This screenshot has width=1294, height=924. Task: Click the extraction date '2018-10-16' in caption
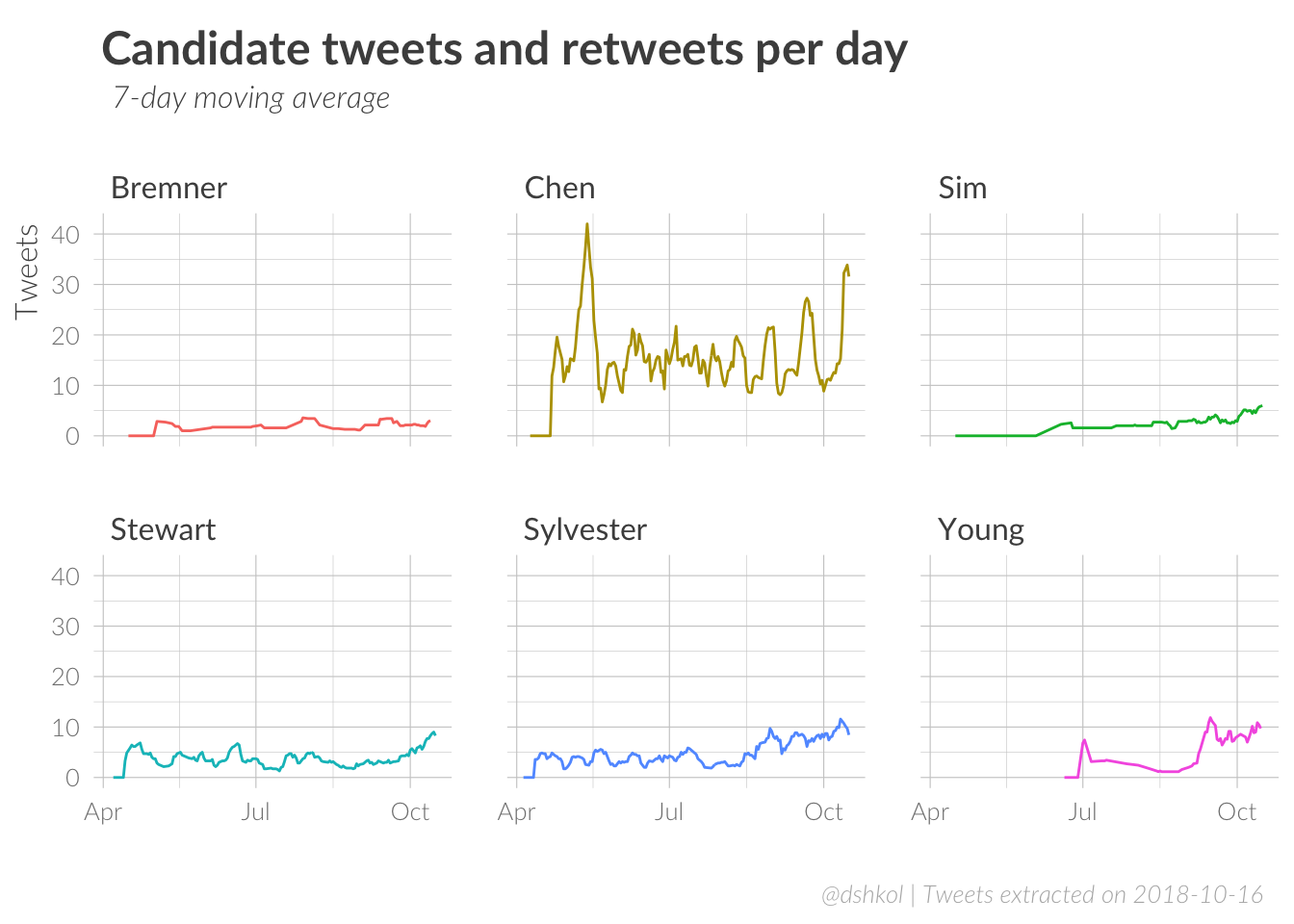coord(1198,895)
